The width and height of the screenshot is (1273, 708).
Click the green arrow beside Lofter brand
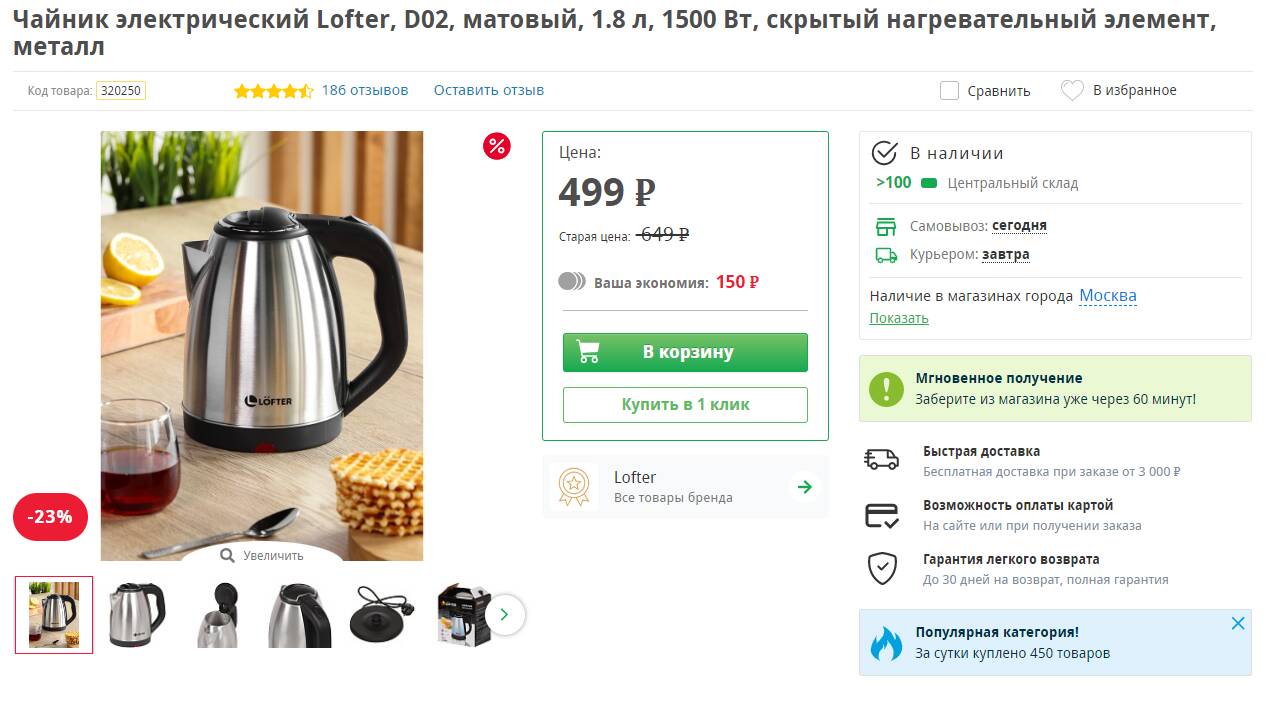click(x=804, y=487)
